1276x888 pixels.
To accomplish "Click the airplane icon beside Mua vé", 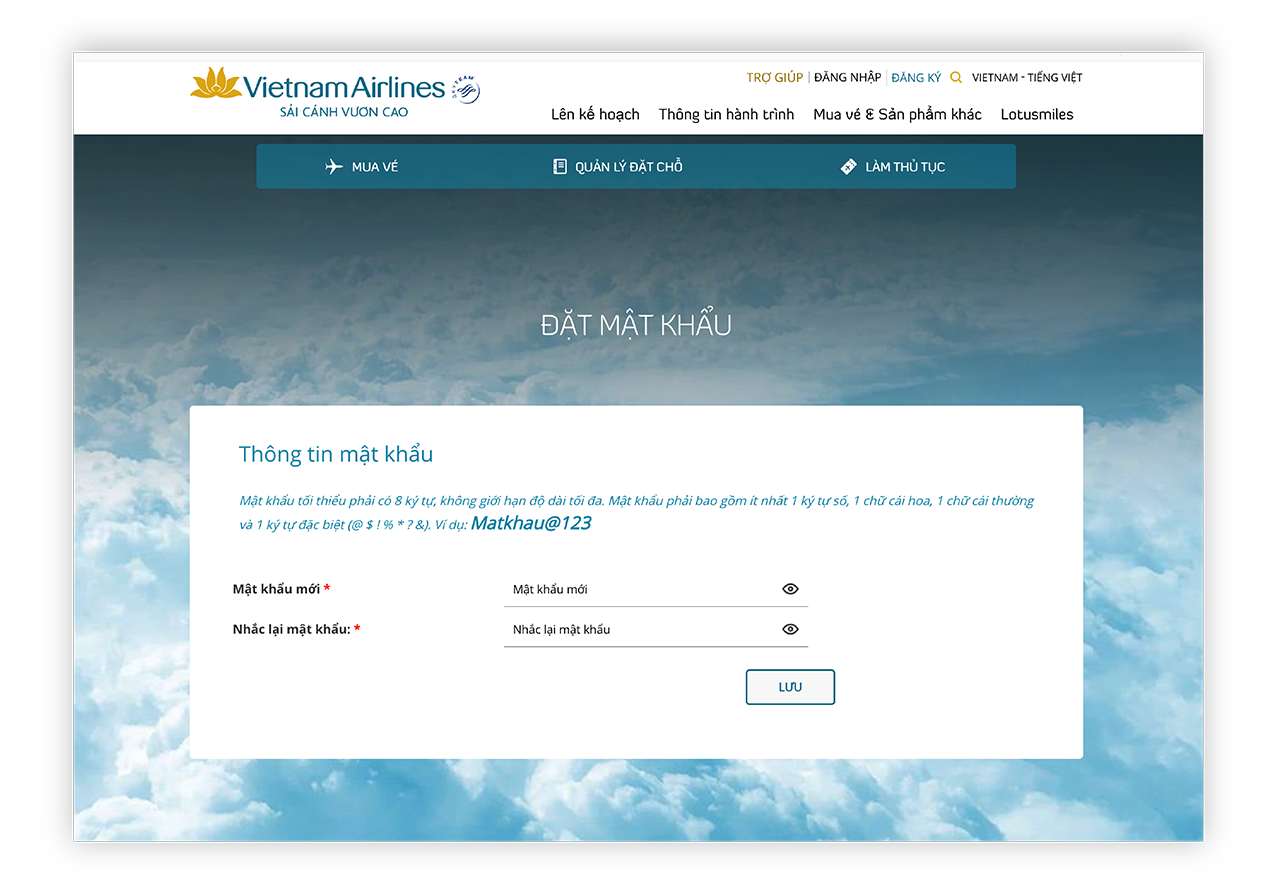I will 334,167.
